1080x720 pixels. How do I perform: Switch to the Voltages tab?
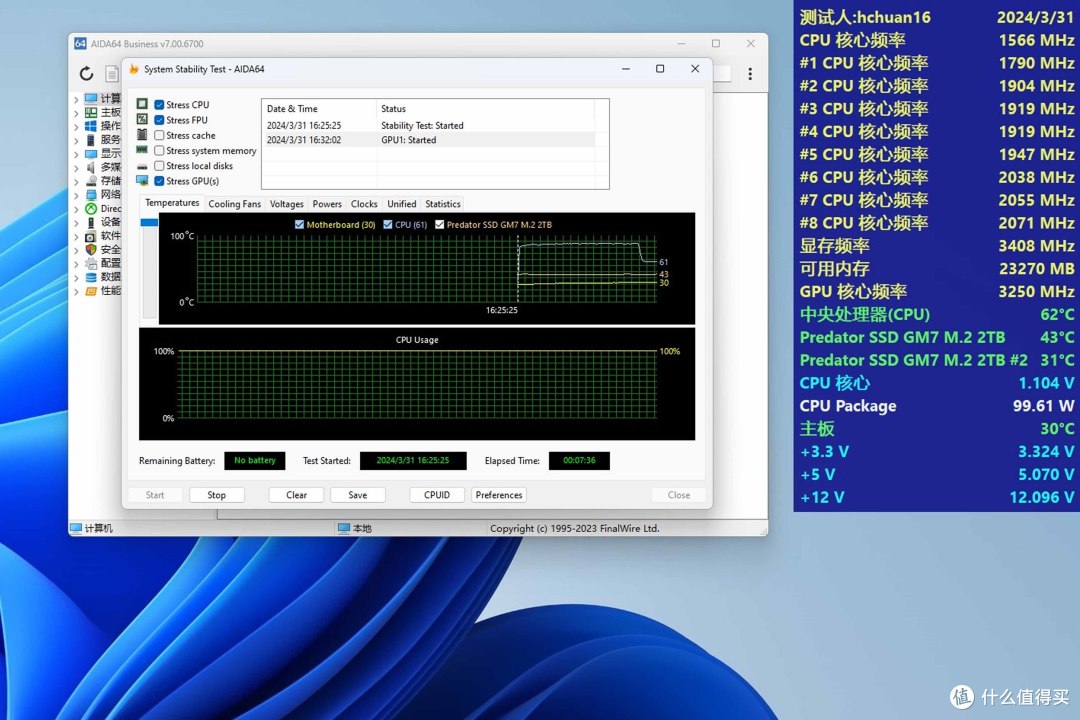287,204
